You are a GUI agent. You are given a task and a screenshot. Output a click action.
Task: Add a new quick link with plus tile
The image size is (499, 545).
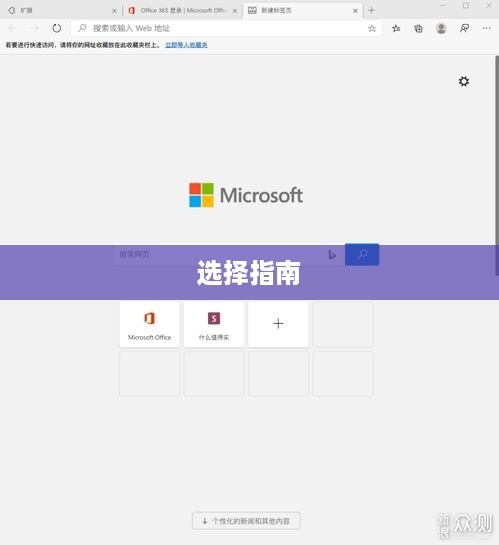(278, 324)
